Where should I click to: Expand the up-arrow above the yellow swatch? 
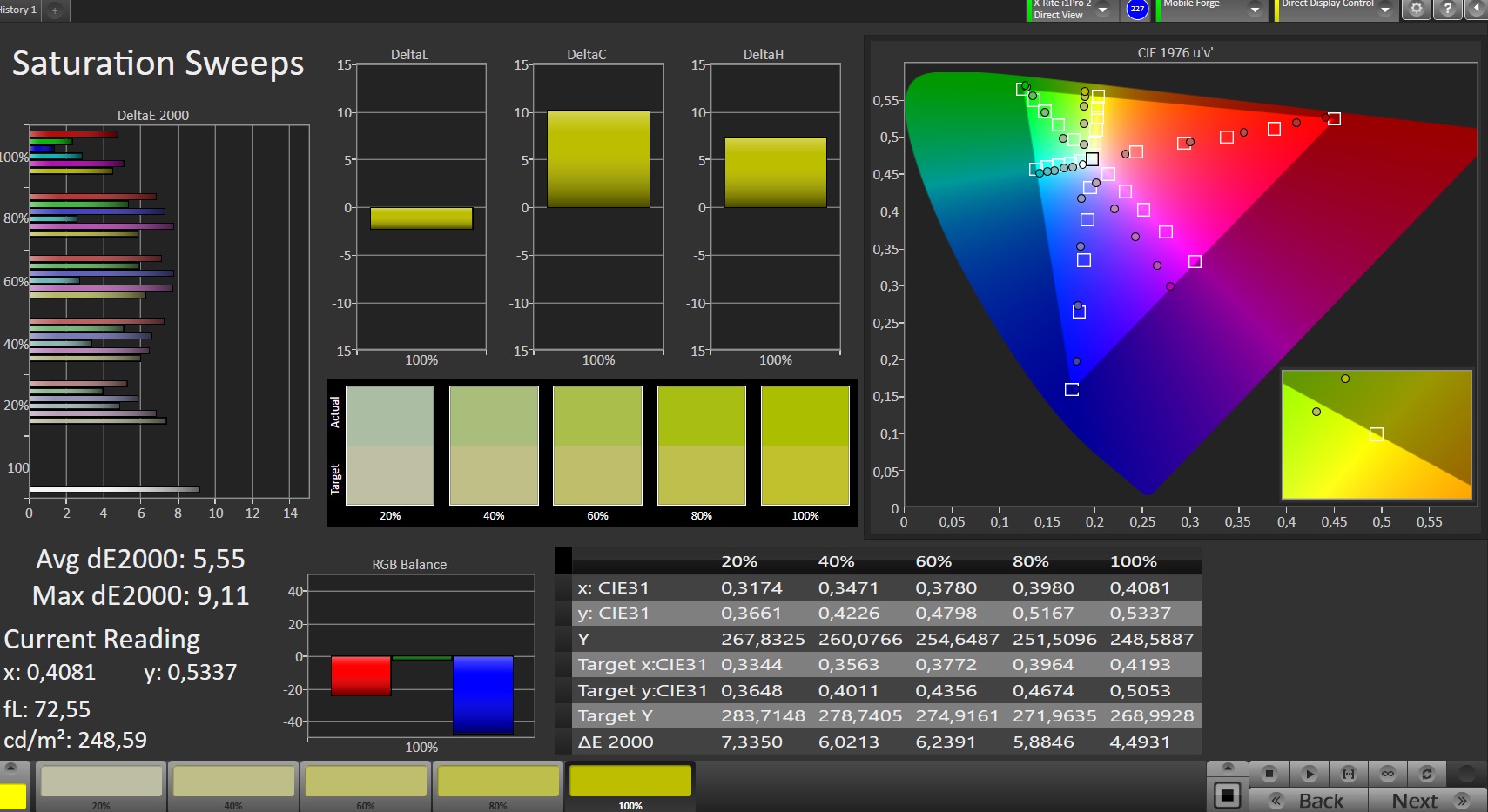point(11,768)
